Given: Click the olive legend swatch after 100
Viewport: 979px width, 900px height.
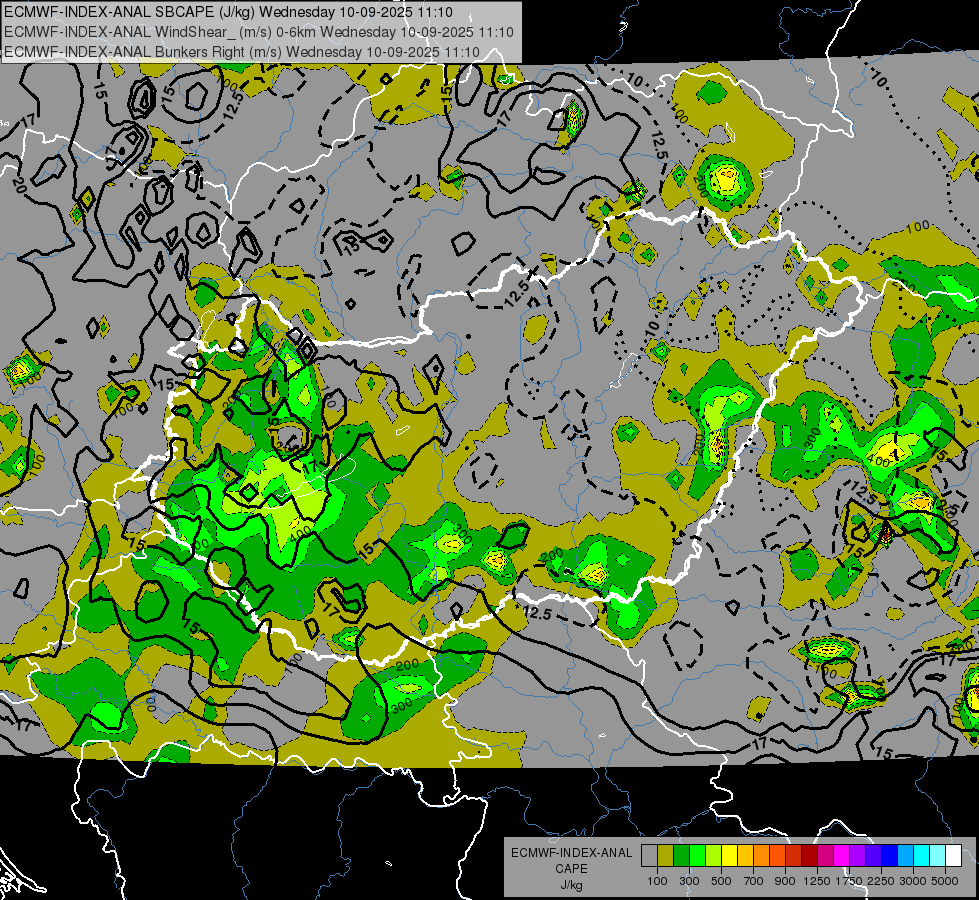Looking at the screenshot, I should (x=665, y=856).
